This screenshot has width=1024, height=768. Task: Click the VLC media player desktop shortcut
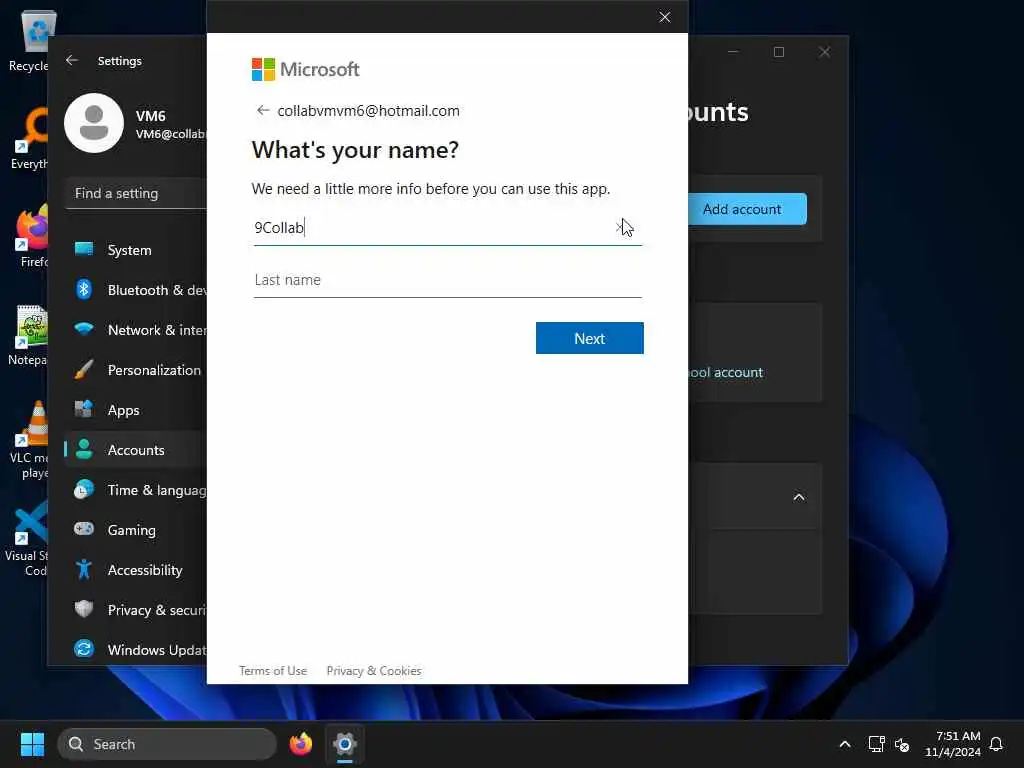29,440
